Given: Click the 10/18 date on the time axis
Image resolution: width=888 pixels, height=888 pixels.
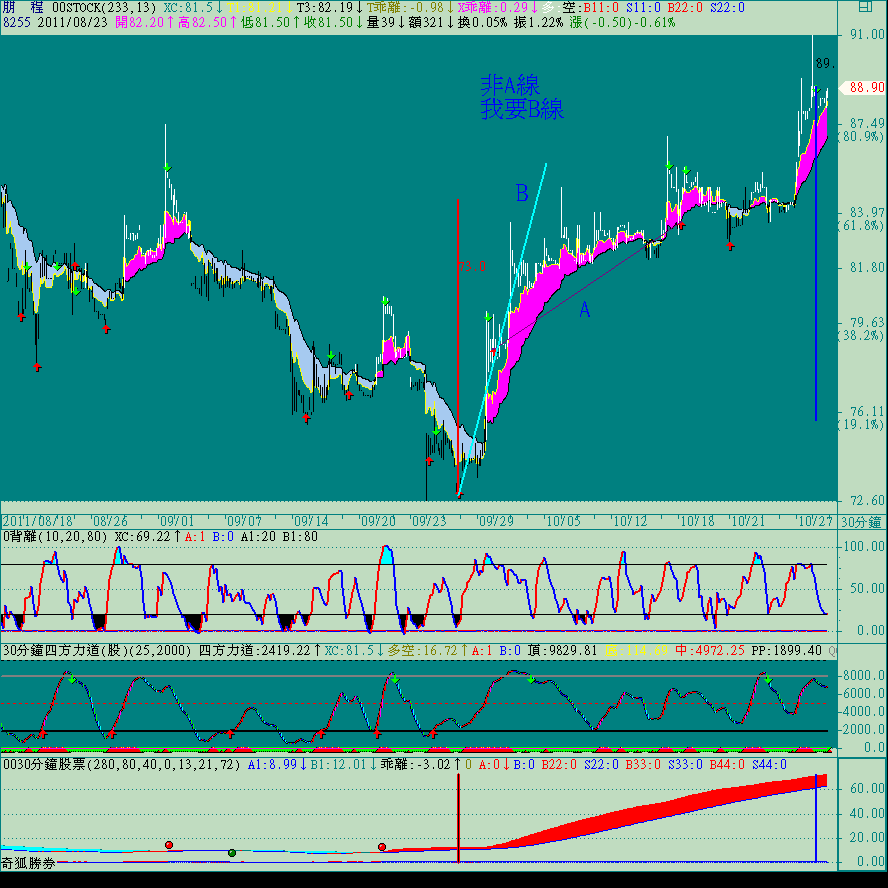Looking at the screenshot, I should click(x=697, y=521).
